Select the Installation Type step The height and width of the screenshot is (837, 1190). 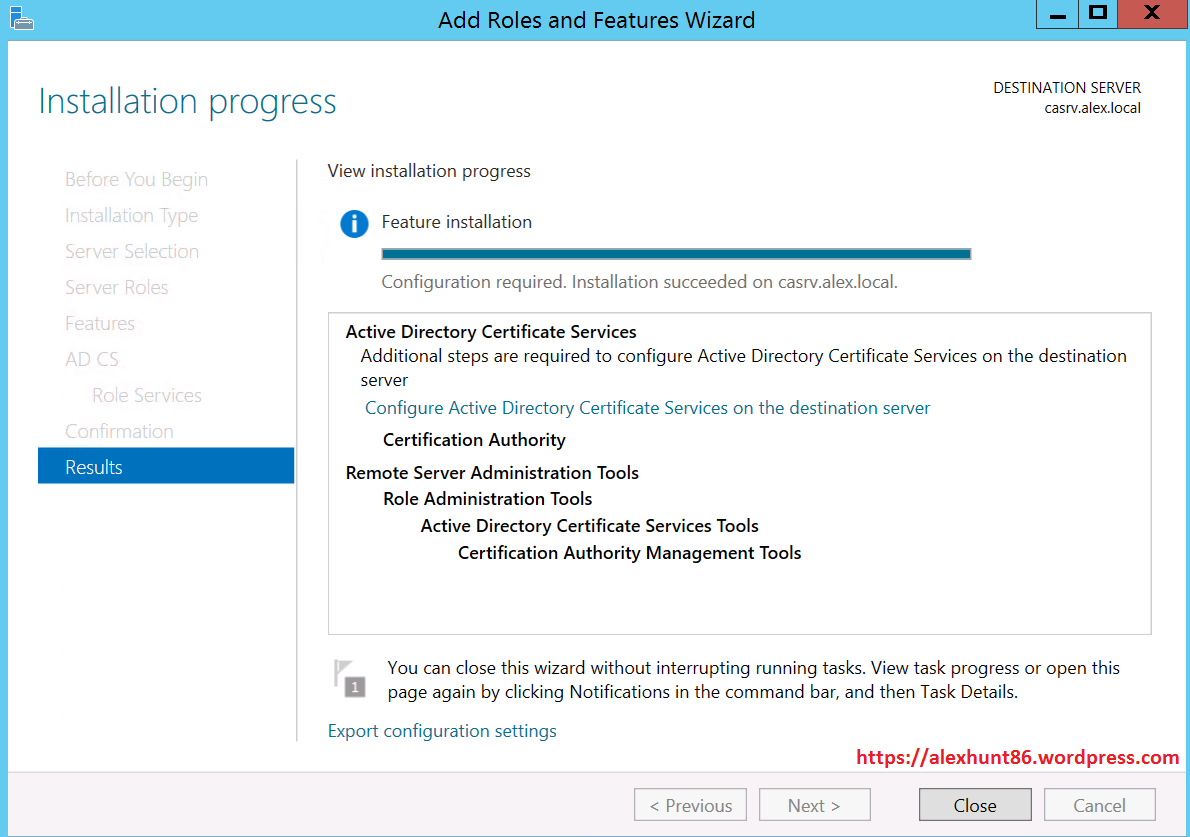tap(131, 216)
